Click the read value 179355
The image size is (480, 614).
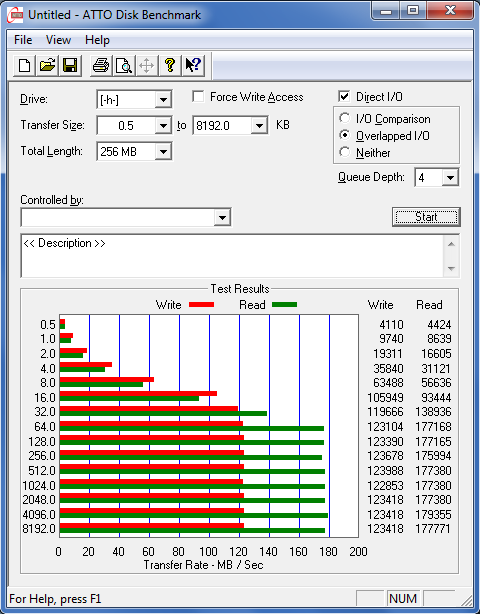(x=433, y=515)
